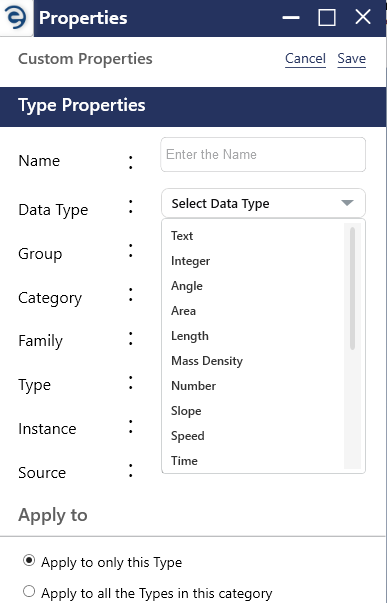Viewport: 387px width, 603px height.
Task: Pick Area as the data type
Action: 183,311
